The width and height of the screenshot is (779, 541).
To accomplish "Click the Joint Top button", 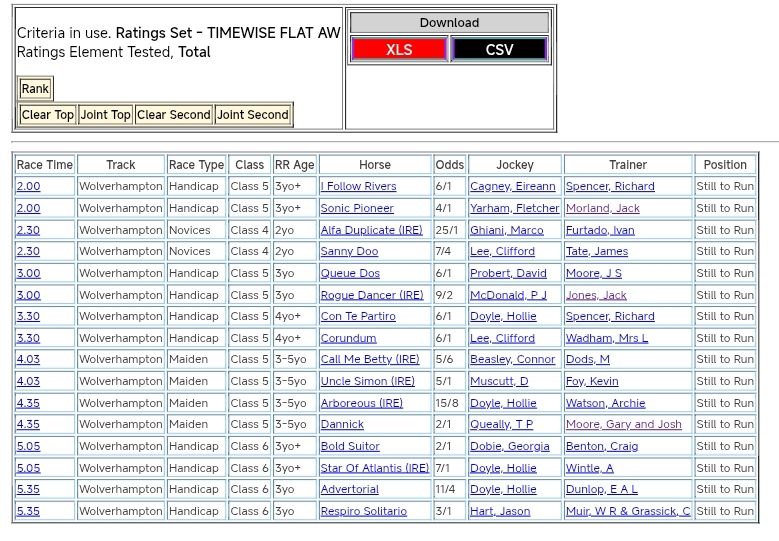I will point(106,115).
